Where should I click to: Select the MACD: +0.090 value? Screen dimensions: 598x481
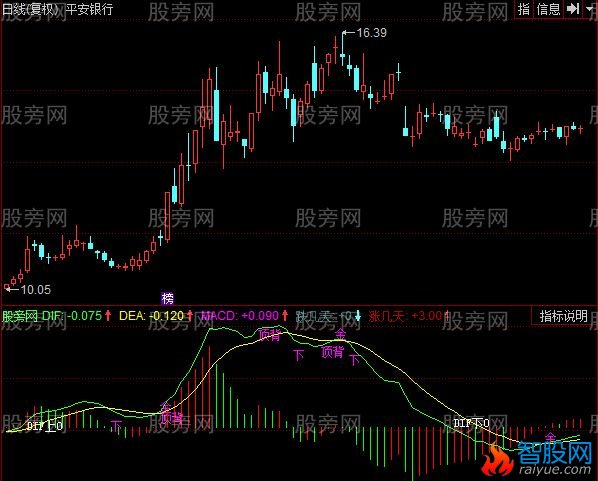tap(240, 316)
